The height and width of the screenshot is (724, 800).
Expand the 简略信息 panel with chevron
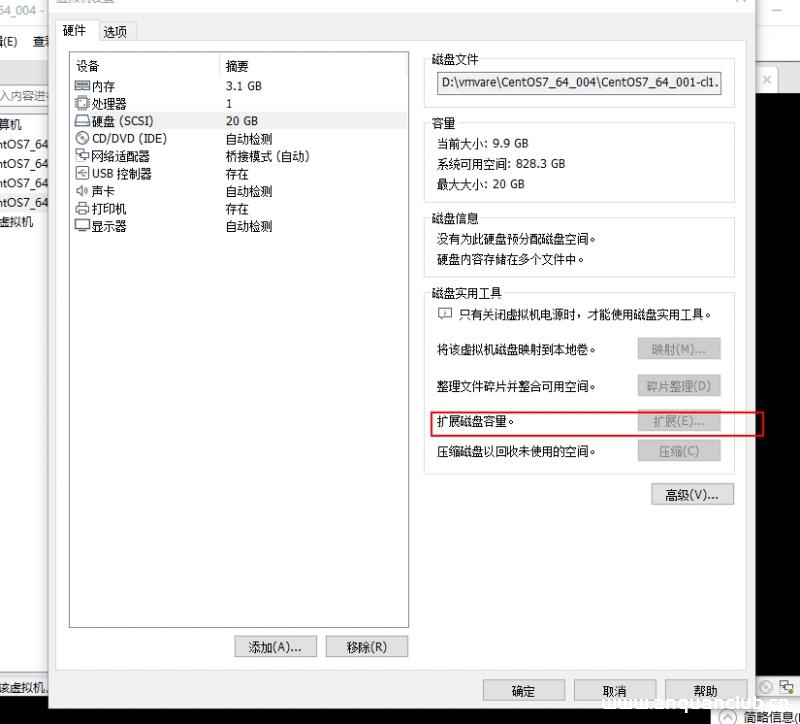726,716
